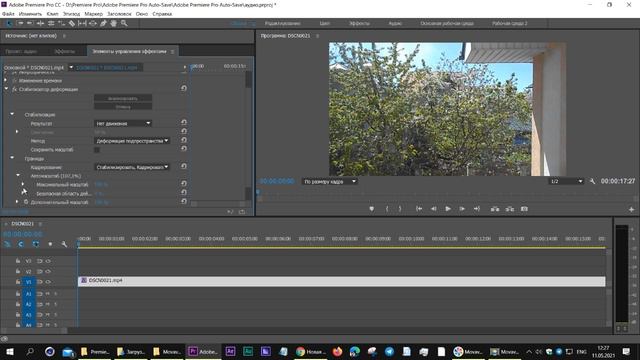Select the Selection tool in the toolbar
This screenshot has width=640, height=360.
[x=9, y=24]
